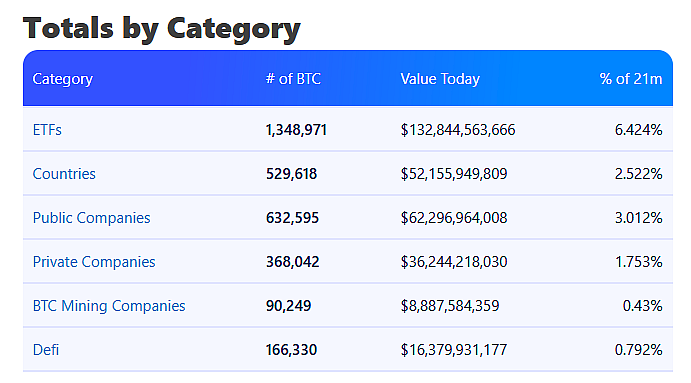
Task: Click the Private Companies 1.753% cell
Action: point(639,262)
